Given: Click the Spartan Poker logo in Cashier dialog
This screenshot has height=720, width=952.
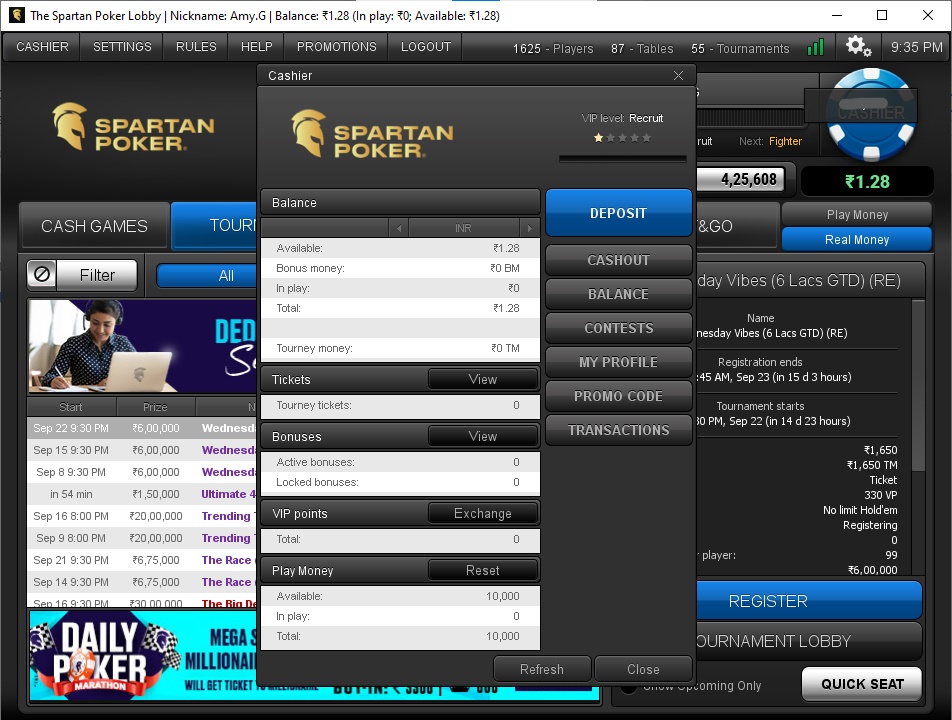Looking at the screenshot, I should pyautogui.click(x=372, y=134).
